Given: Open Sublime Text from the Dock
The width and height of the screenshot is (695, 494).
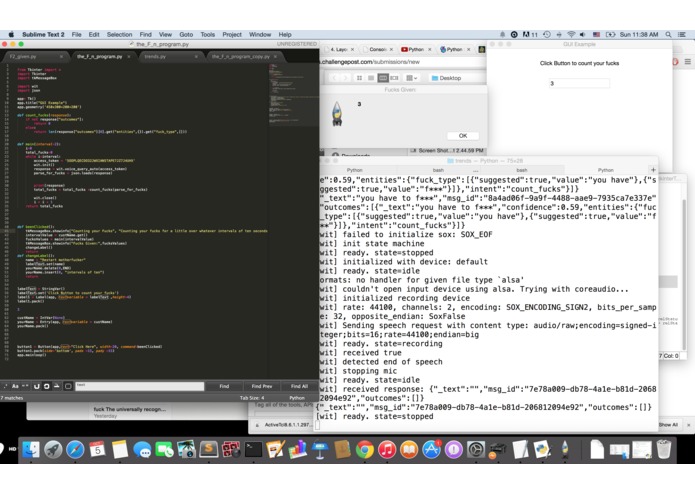Looking at the screenshot, I should coord(208,450).
